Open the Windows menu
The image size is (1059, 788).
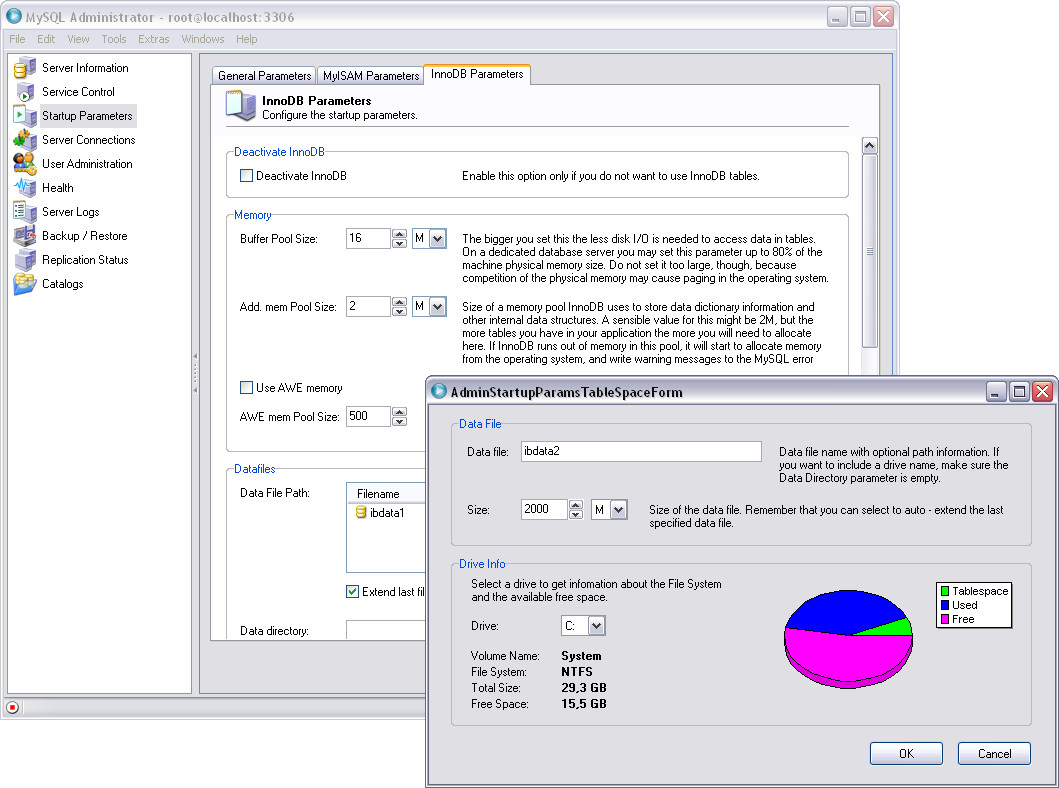203,39
